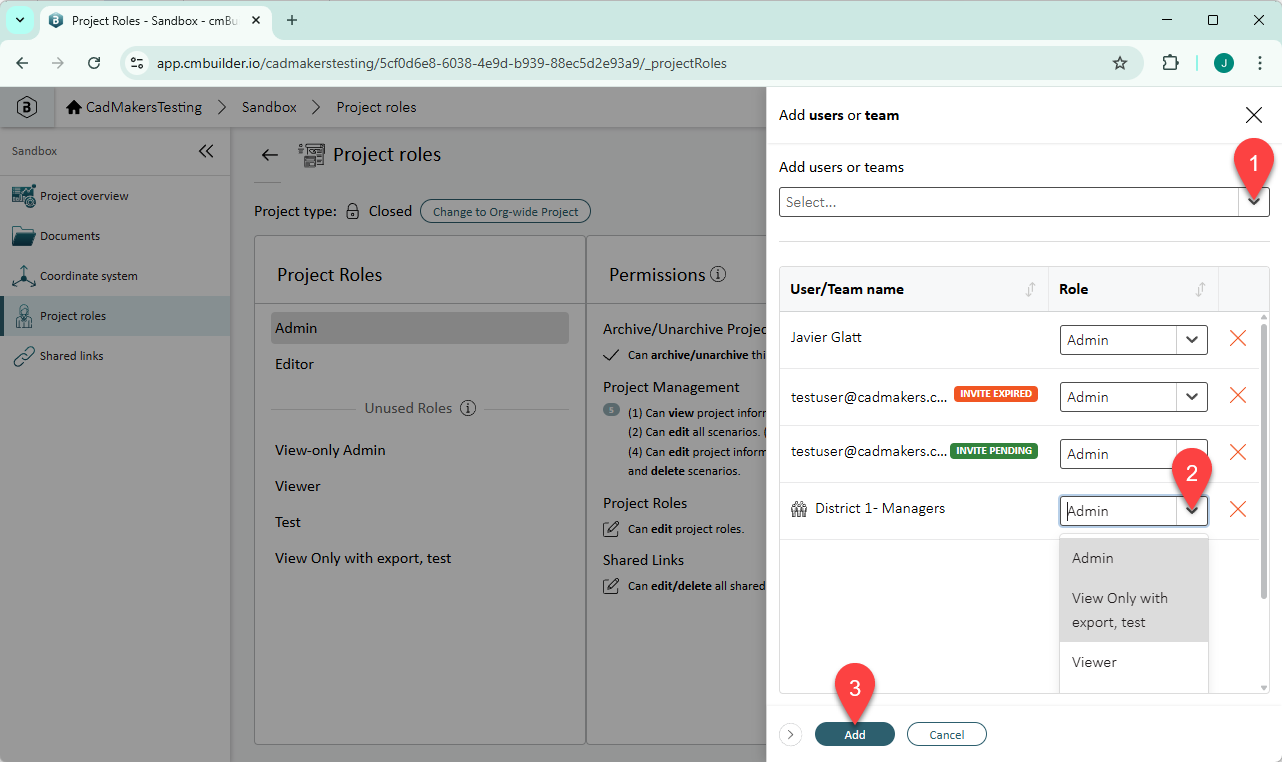Click the edit icon for project roles permission
Viewport: 1282px width, 762px height.
coord(611,529)
